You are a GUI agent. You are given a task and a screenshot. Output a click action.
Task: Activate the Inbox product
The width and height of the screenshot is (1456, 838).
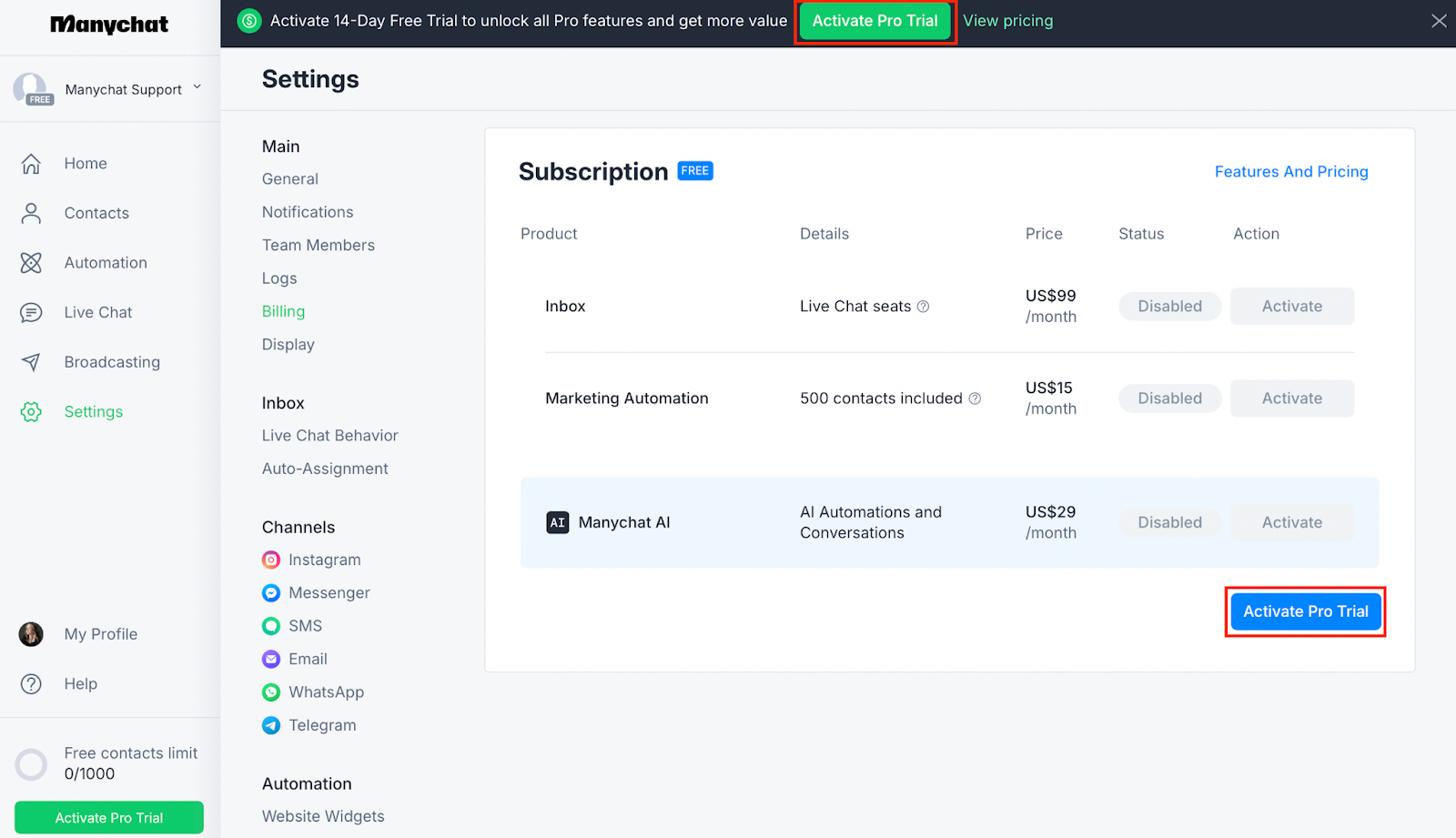click(x=1291, y=307)
